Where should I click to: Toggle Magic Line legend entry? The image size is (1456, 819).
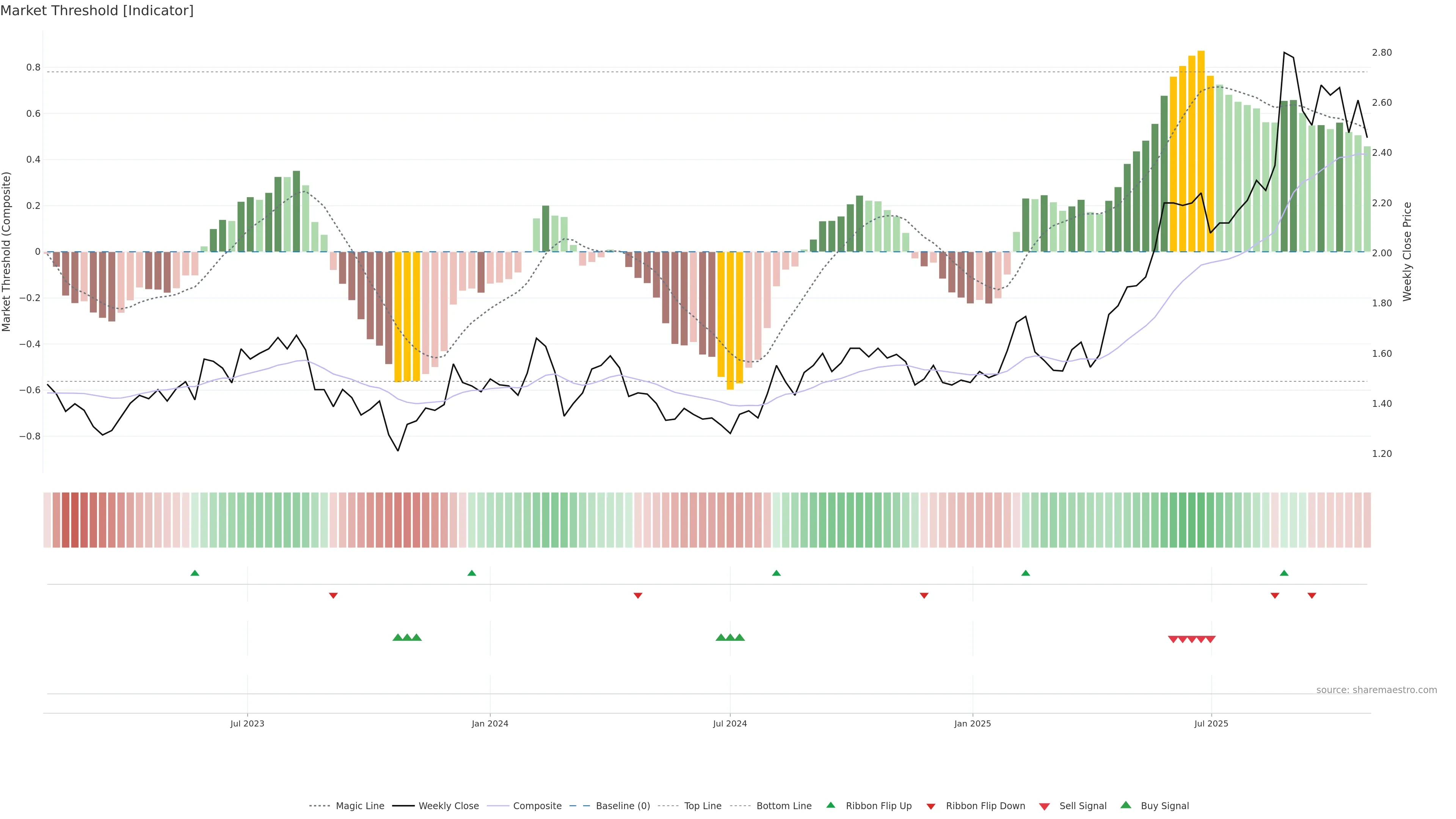[x=359, y=806]
